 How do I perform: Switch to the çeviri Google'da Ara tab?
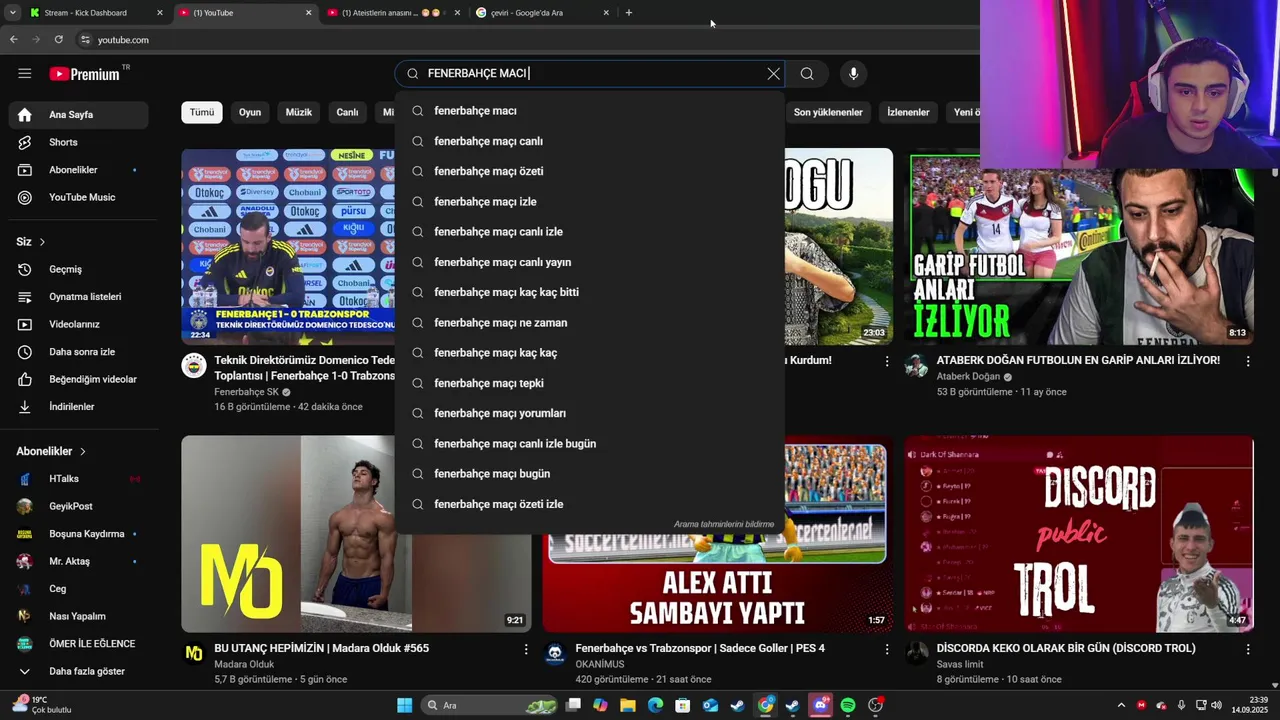click(543, 13)
